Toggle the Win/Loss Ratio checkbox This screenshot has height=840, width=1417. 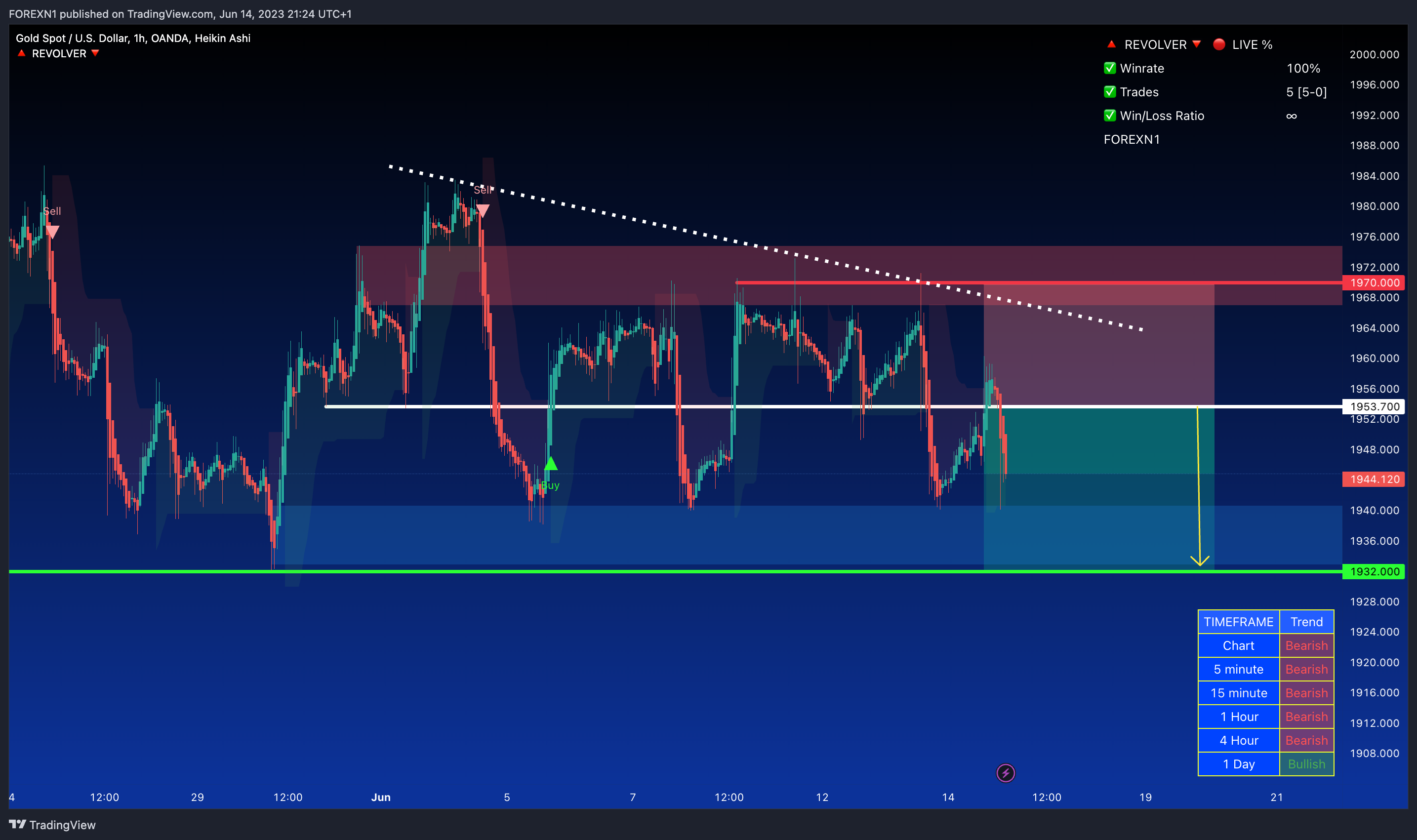(x=1110, y=116)
